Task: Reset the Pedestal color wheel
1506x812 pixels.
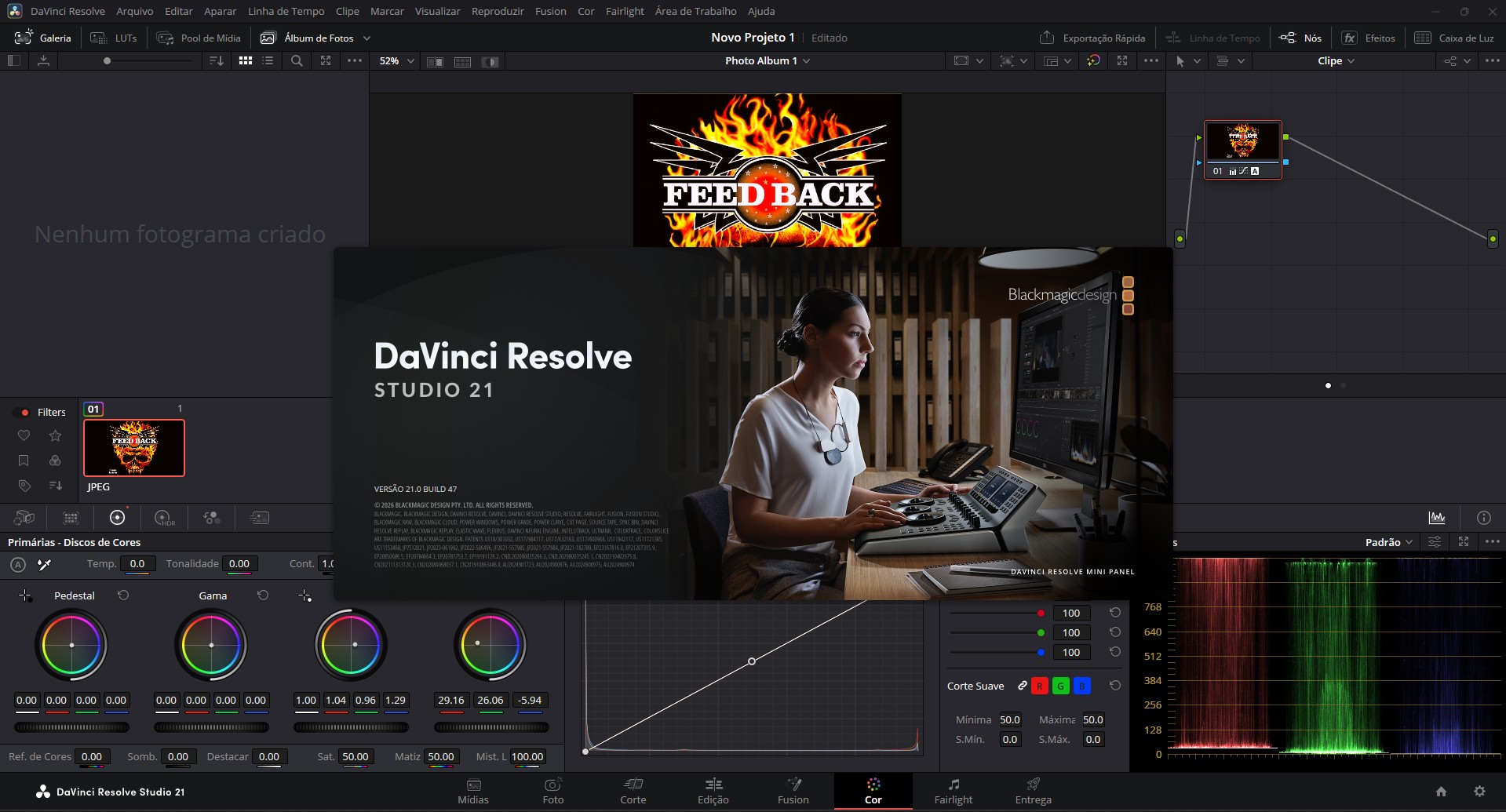Action: 123,595
